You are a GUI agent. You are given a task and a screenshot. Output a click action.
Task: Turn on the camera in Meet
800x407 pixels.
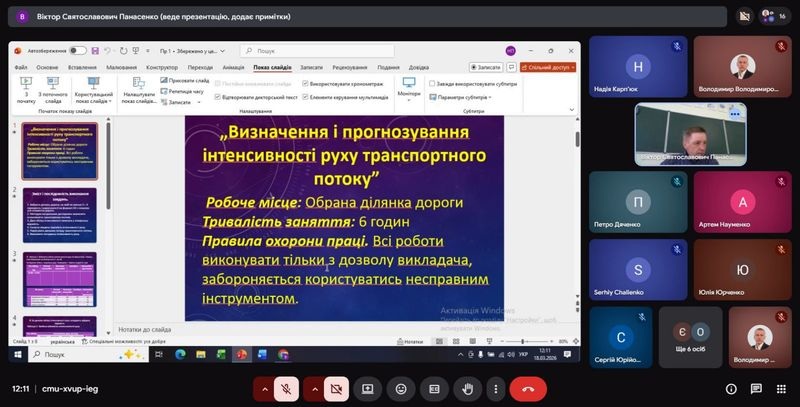pos(334,388)
